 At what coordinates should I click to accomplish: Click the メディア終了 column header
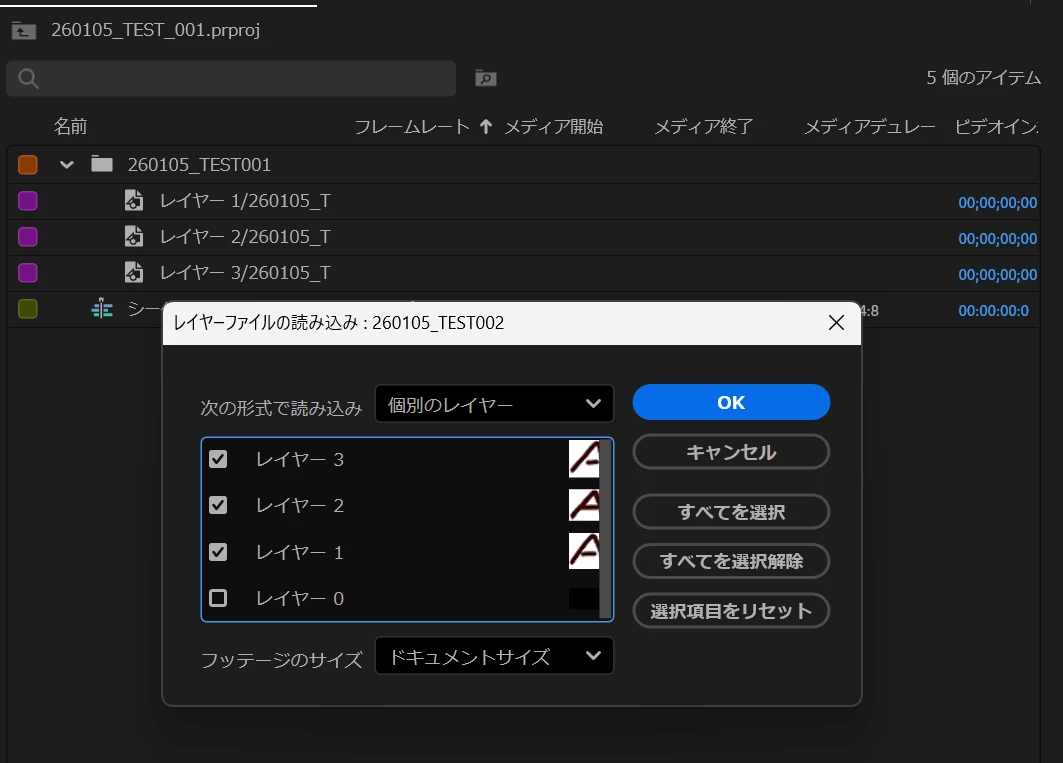[704, 126]
